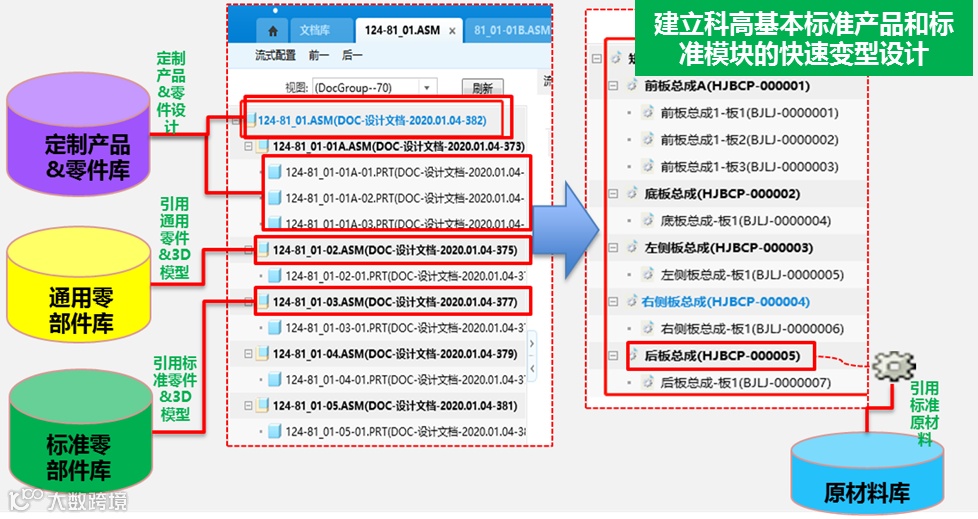The width and height of the screenshot is (978, 519).
Task: Collapse the 左侧板总成(HJBCP-000003) node
Action: coord(613,248)
